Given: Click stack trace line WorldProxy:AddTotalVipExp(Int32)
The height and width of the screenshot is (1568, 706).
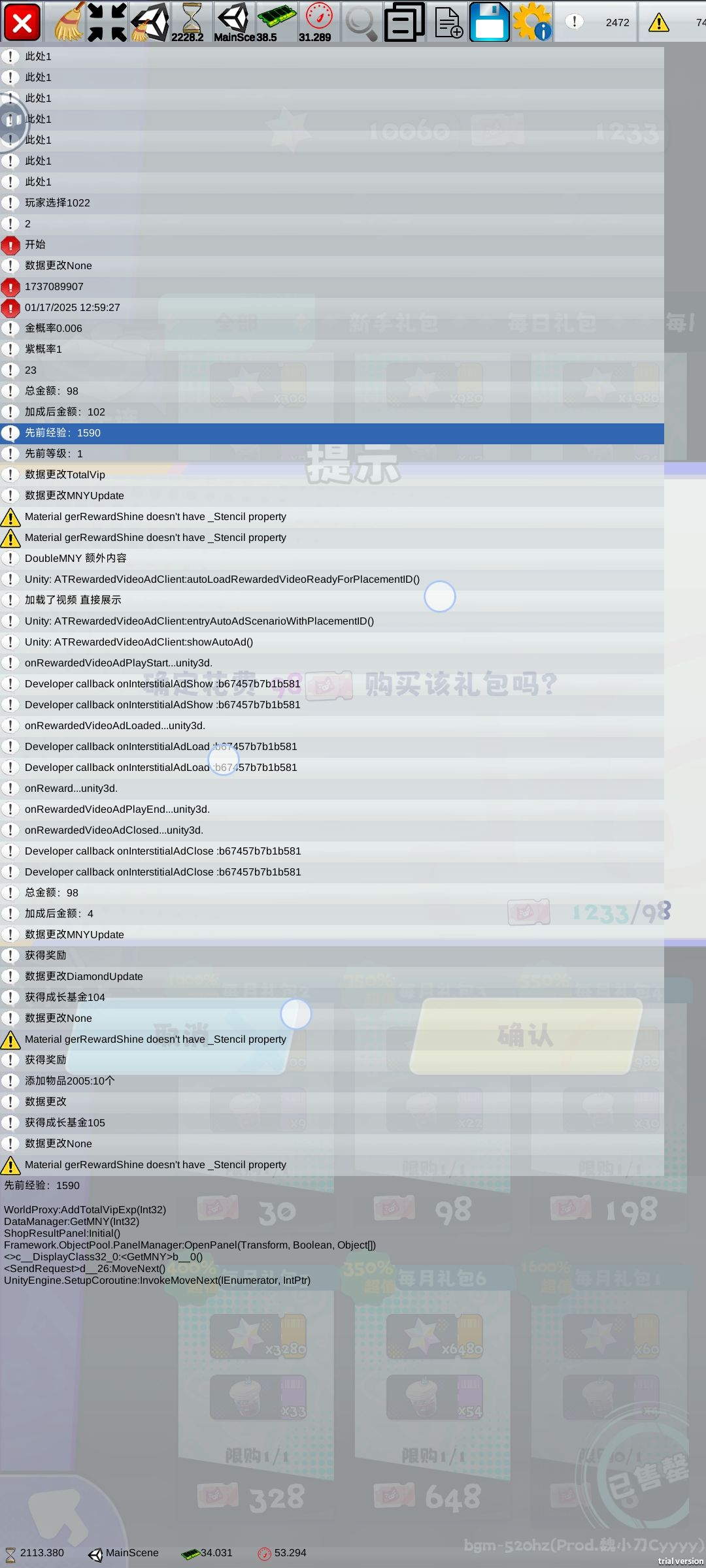Looking at the screenshot, I should [85, 1210].
